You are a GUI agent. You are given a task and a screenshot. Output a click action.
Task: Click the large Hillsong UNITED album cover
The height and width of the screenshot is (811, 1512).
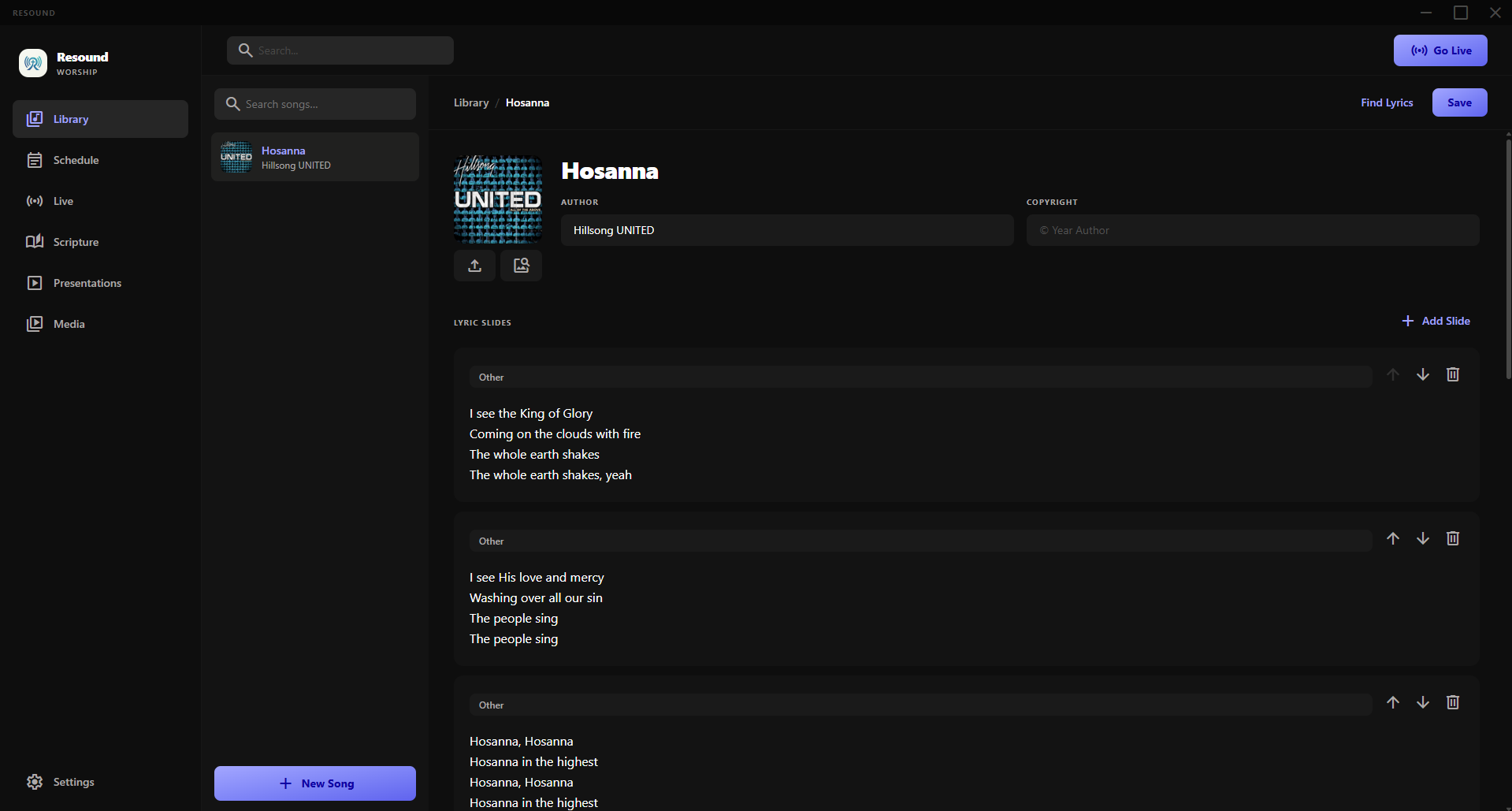(x=498, y=199)
